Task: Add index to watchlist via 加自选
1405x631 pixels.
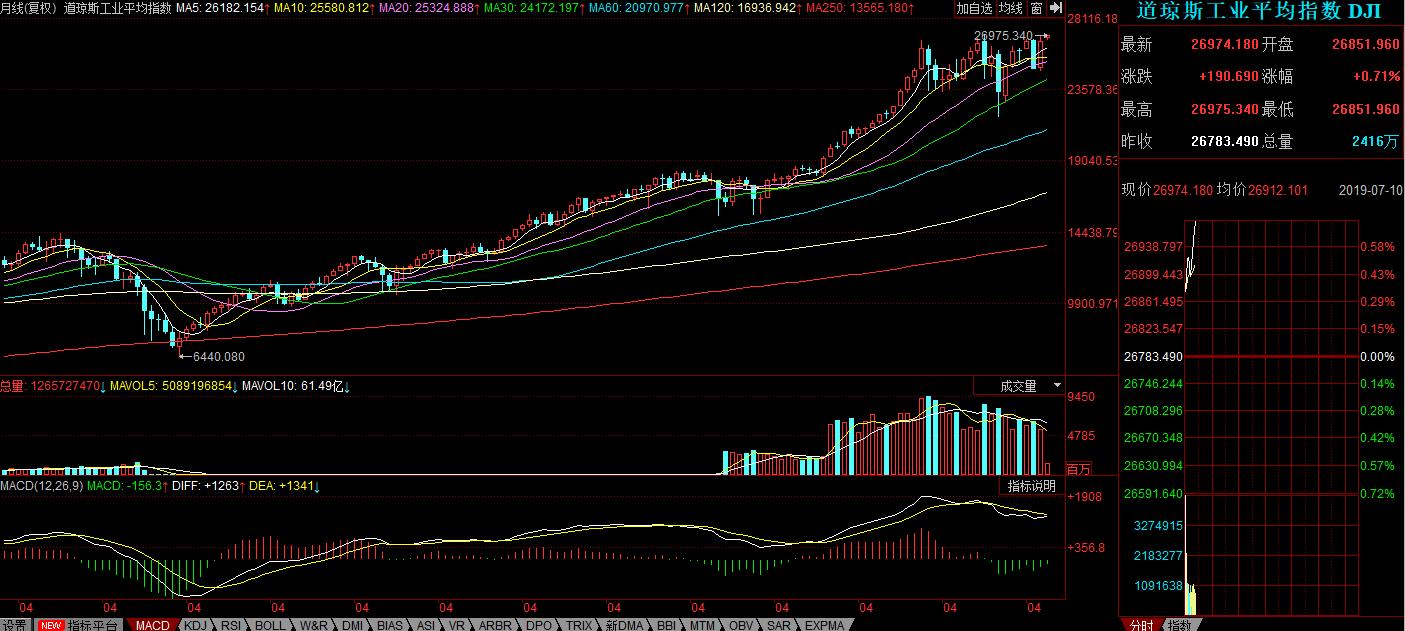Action: pyautogui.click(x=975, y=8)
